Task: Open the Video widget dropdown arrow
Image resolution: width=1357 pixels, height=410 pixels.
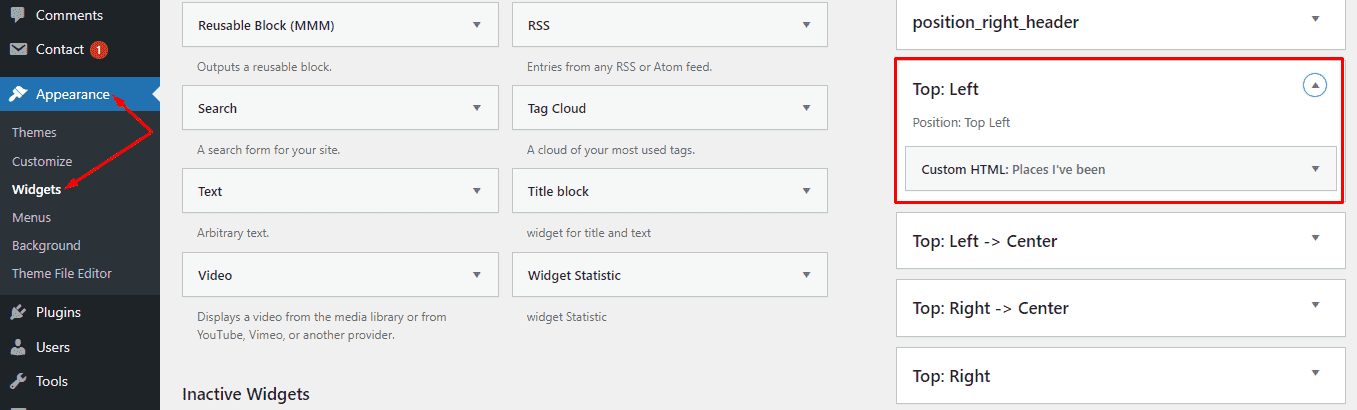Action: click(476, 275)
